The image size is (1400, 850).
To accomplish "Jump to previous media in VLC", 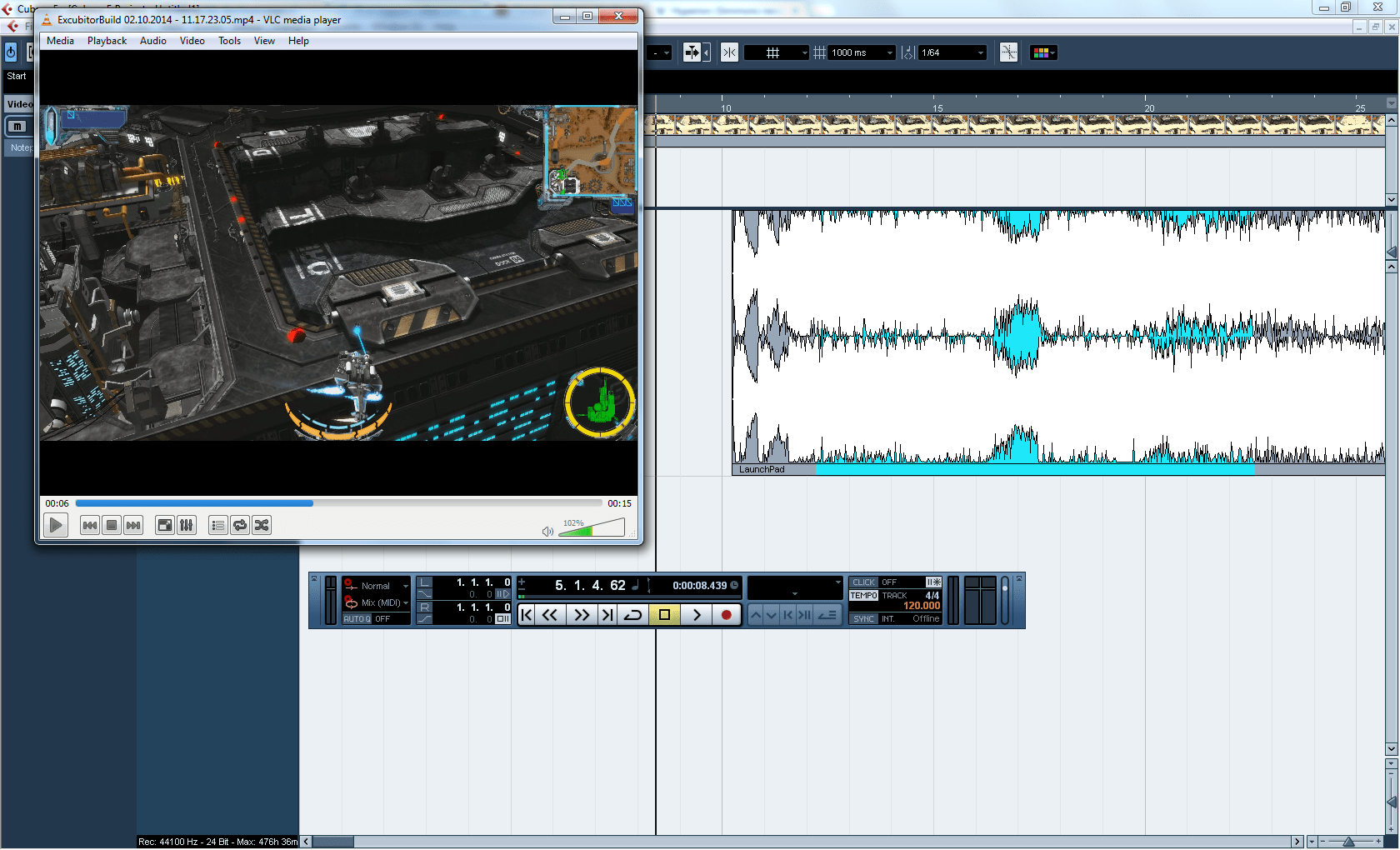I will pos(90,525).
